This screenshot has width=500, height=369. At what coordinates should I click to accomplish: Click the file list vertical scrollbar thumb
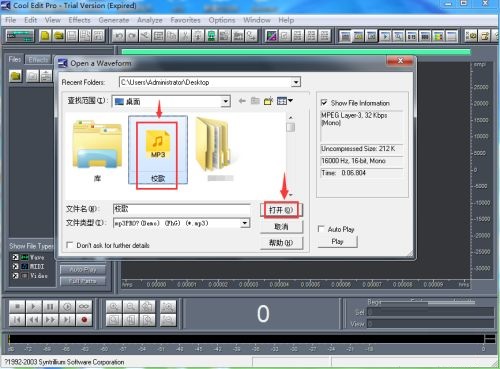point(291,127)
